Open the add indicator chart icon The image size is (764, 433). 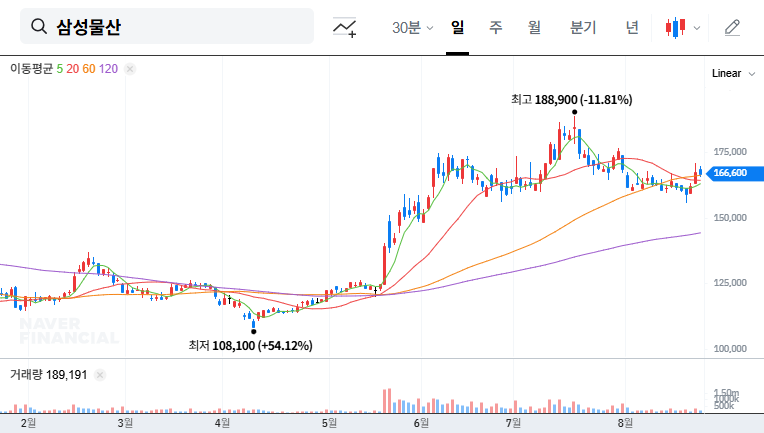coord(344,27)
